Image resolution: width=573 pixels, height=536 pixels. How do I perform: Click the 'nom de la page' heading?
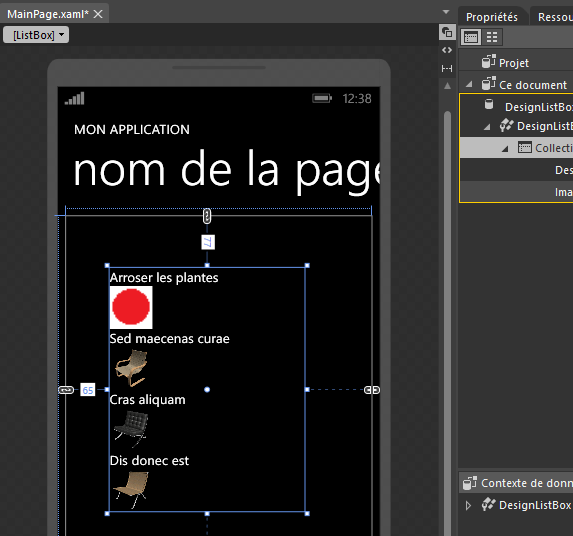point(227,171)
